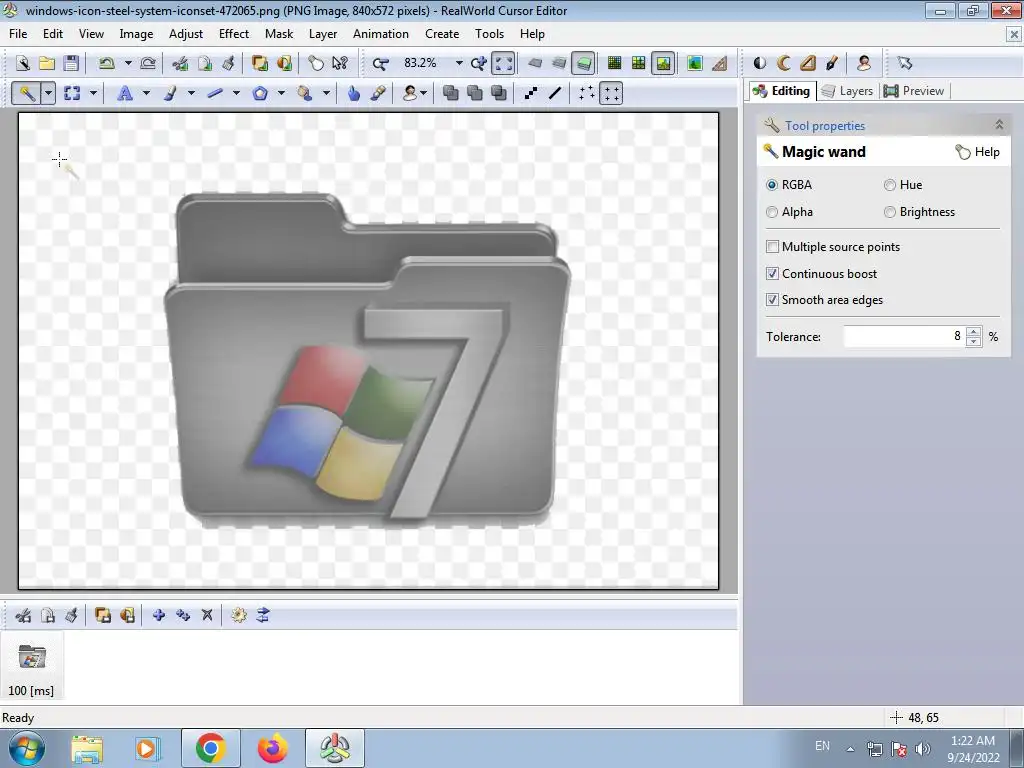Select the Hue radio button
The width and height of the screenshot is (1024, 768).
(889, 185)
